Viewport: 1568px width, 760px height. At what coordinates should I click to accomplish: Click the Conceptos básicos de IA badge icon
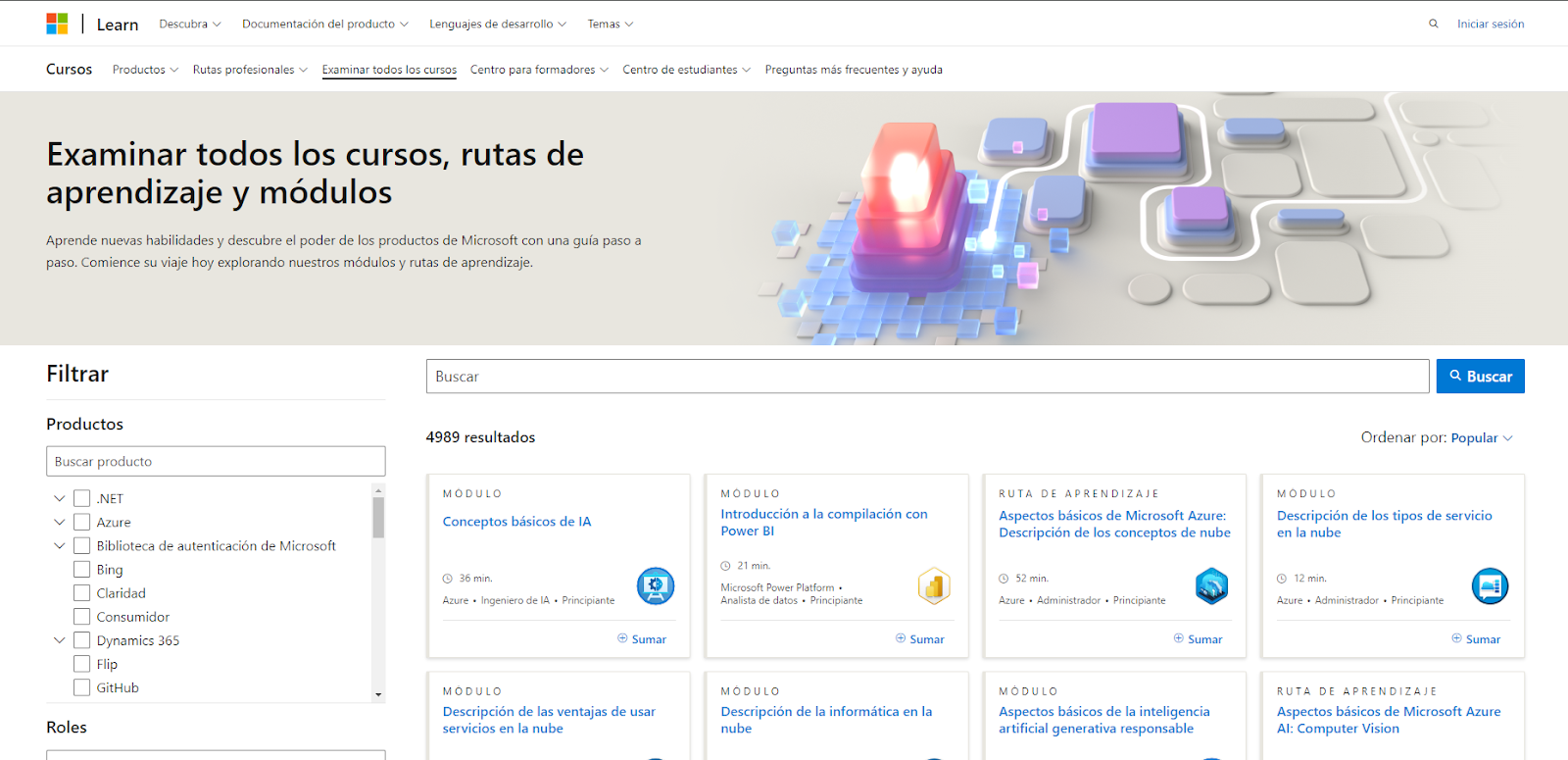click(x=656, y=586)
